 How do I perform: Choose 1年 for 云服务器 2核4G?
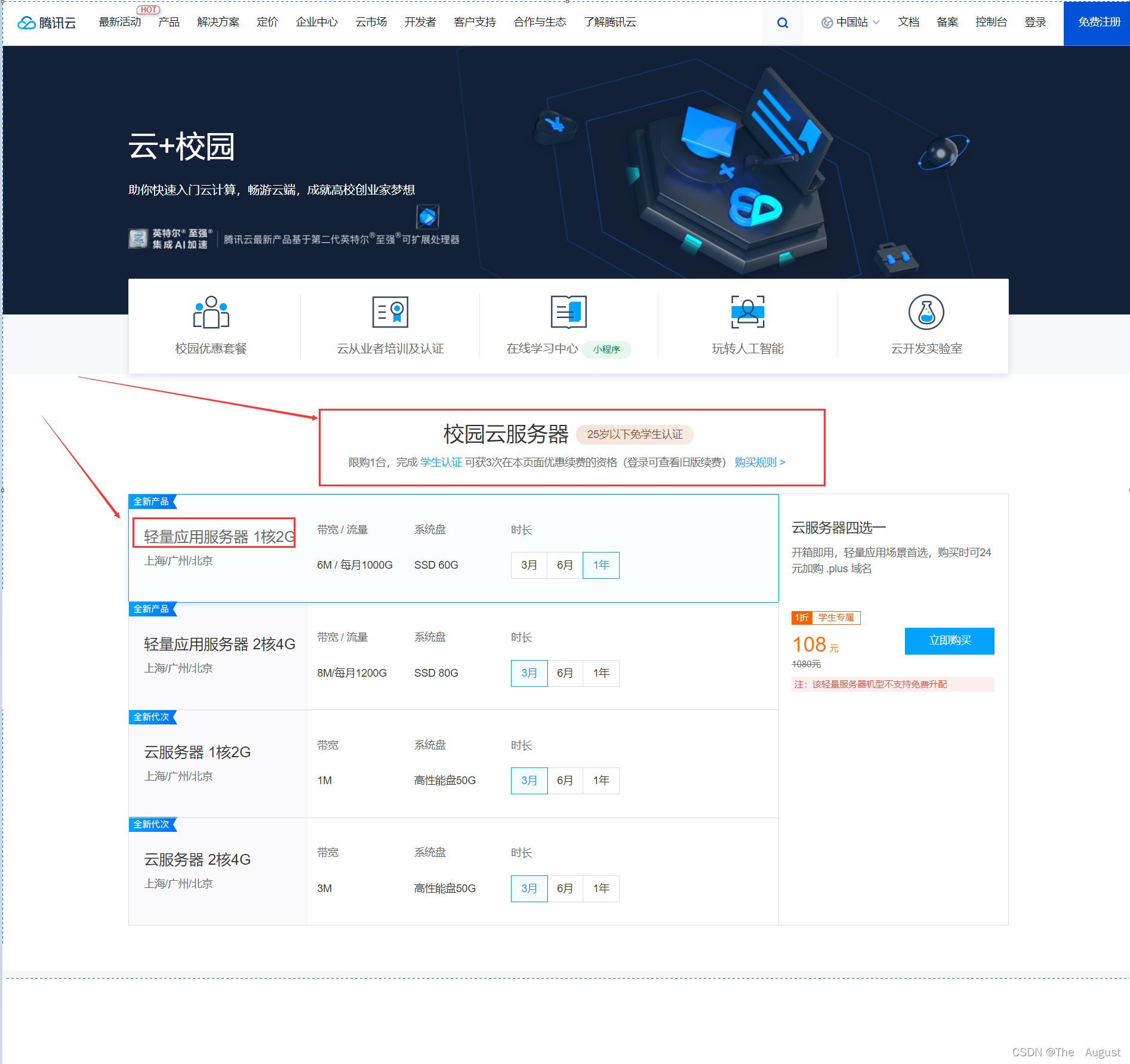601,889
